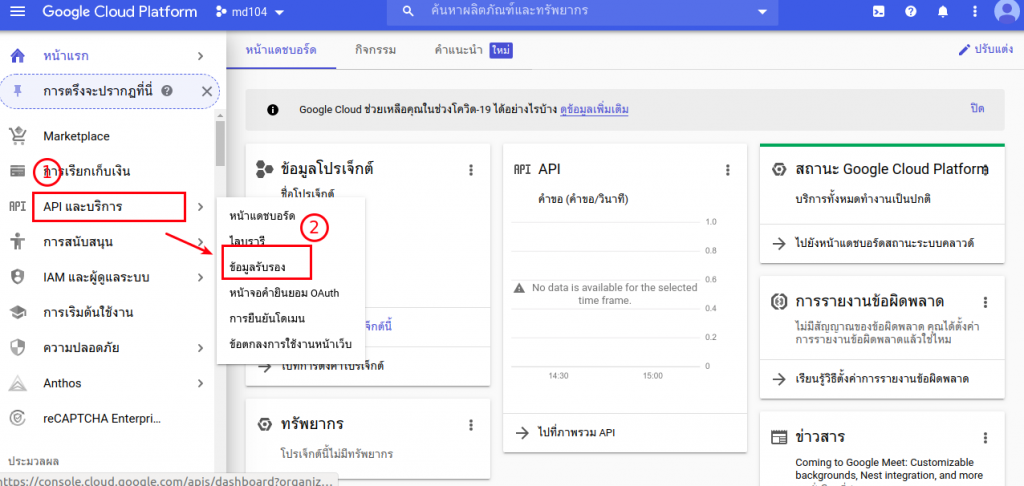
Task: Click the pencil customize icon
Action: tap(964, 50)
